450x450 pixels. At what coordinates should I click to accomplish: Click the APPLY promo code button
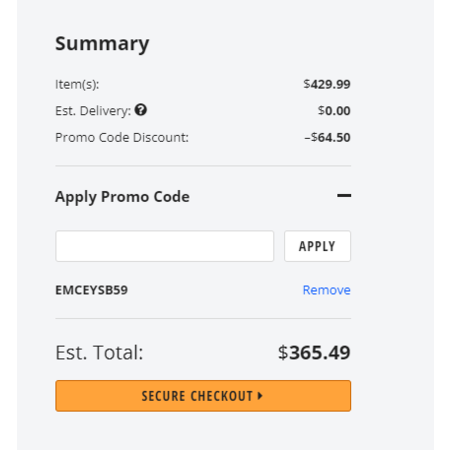pyautogui.click(x=317, y=246)
